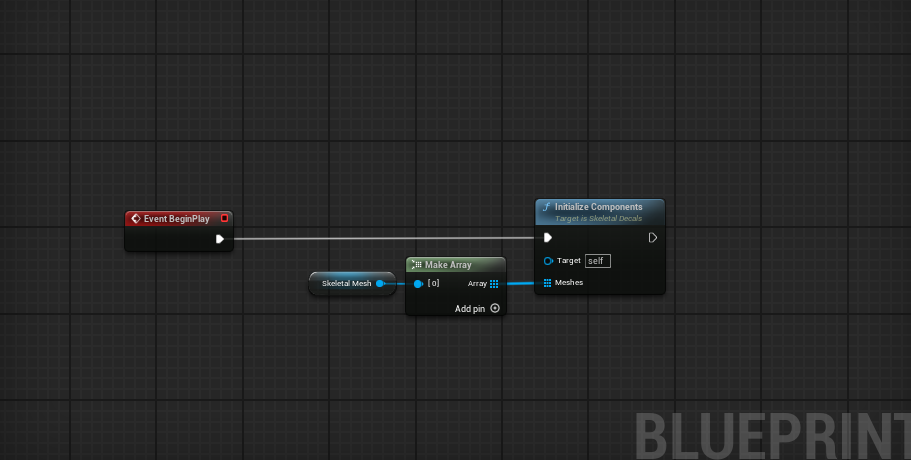Click the Array output pin on Make Array
Screen dimensions: 911x460
tap(494, 284)
